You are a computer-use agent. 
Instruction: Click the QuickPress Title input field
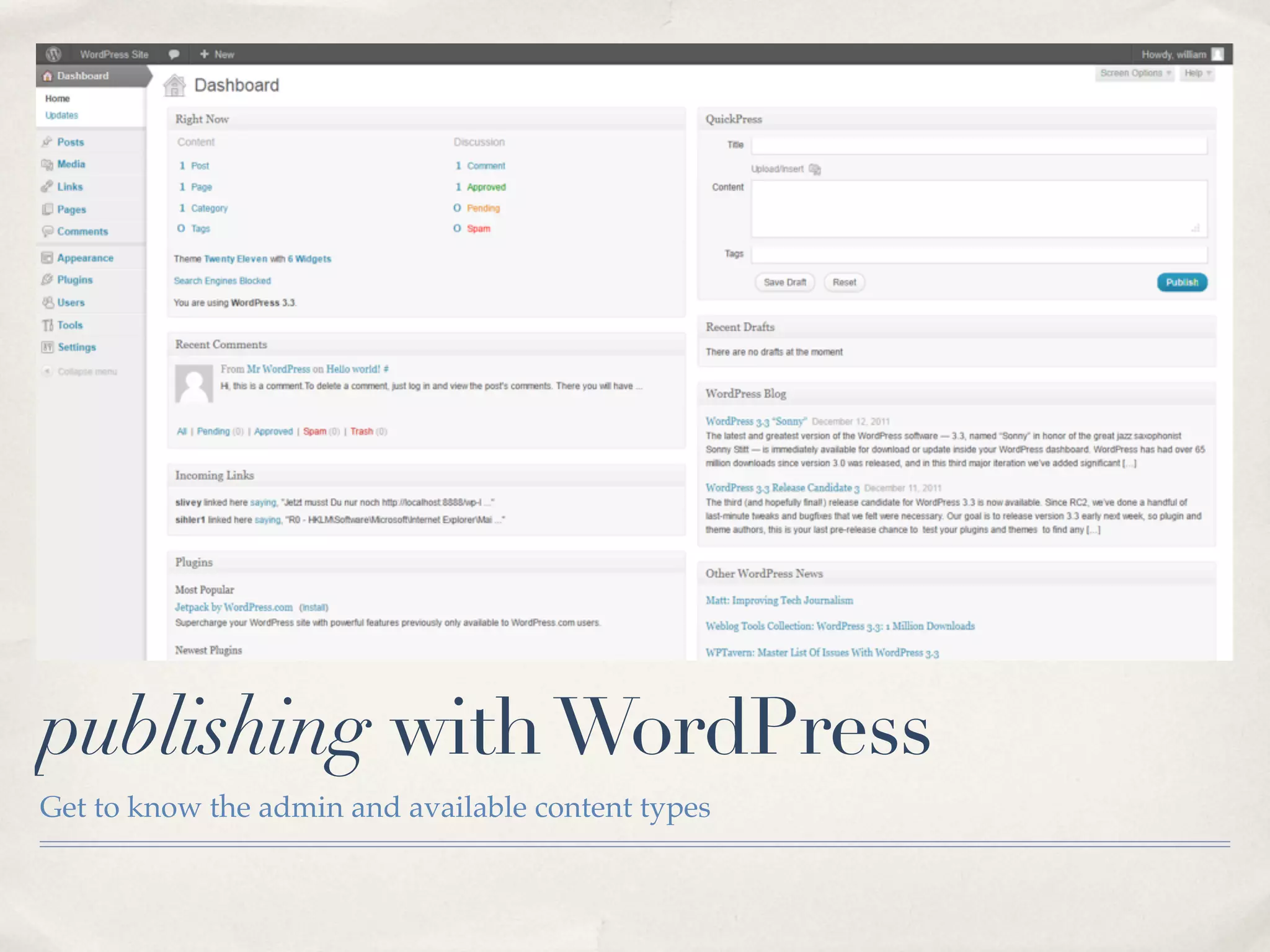click(x=979, y=146)
